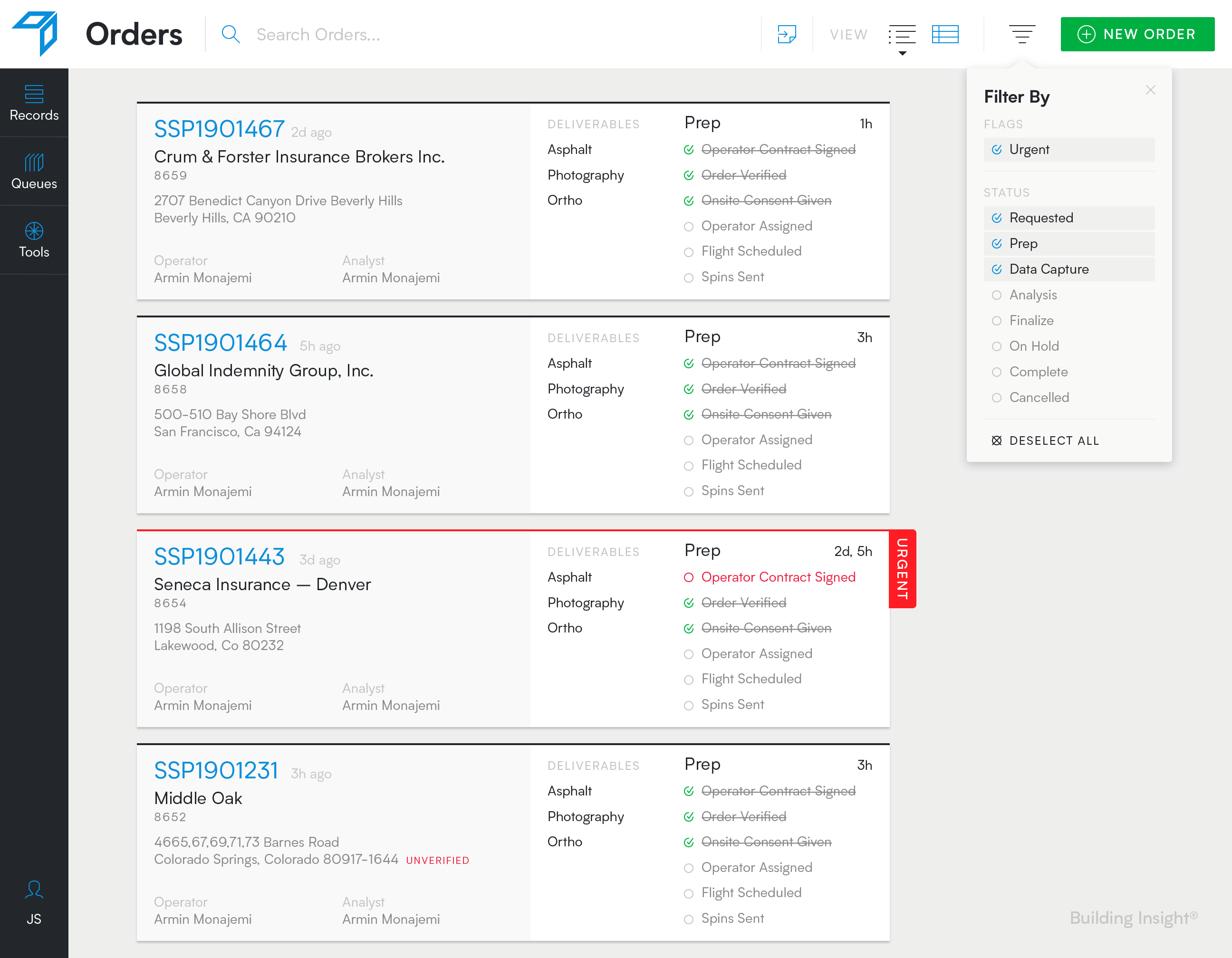The image size is (1232, 958).
Task: Switch to list view icon
Action: pyautogui.click(x=902, y=34)
